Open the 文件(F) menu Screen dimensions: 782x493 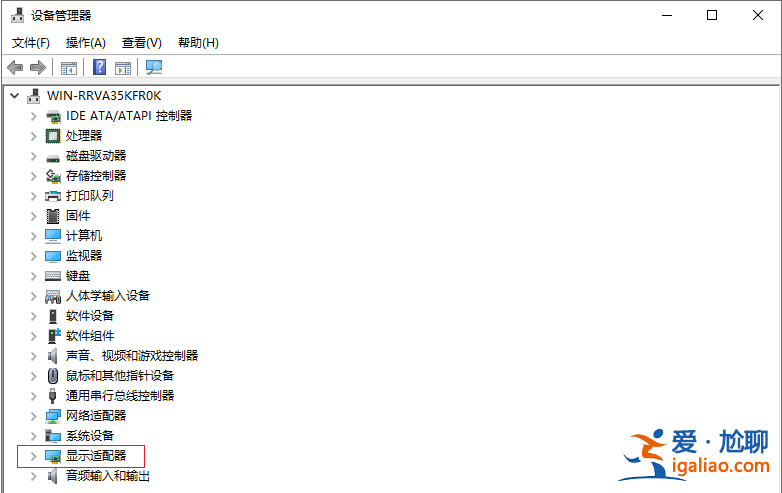[x=31, y=43]
